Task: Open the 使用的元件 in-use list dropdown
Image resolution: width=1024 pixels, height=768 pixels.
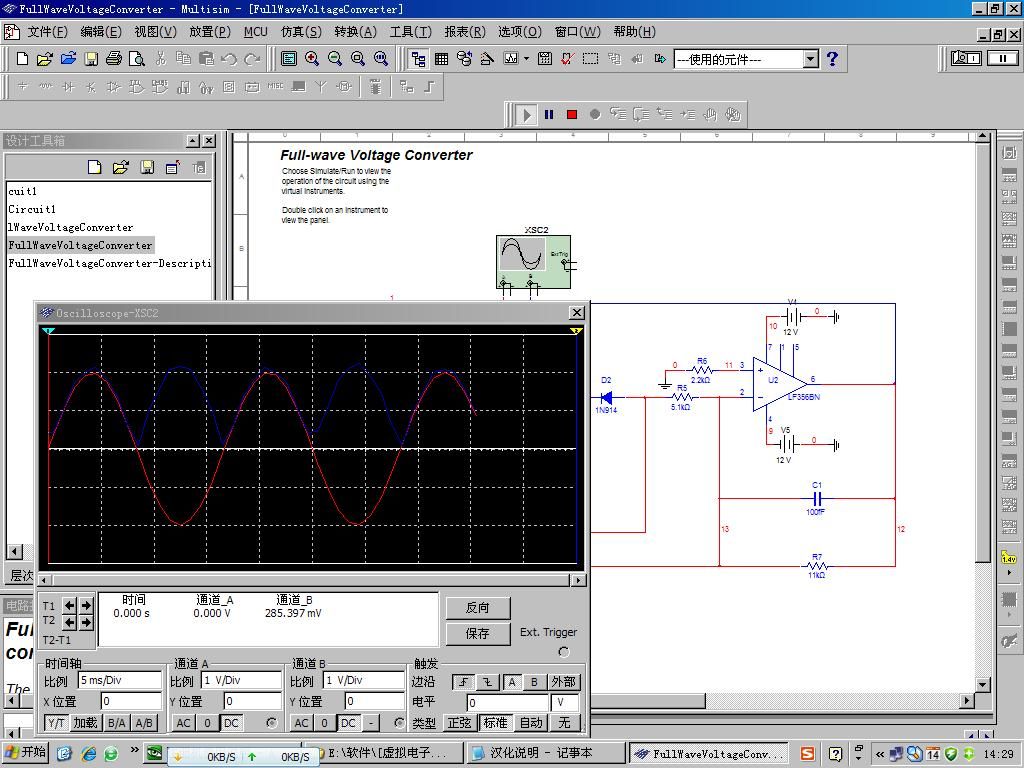Action: (x=810, y=59)
